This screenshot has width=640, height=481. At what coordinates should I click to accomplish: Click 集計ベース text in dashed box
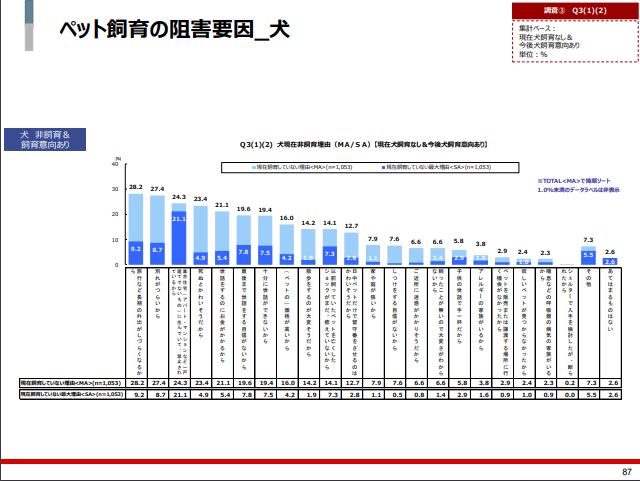pos(537,28)
